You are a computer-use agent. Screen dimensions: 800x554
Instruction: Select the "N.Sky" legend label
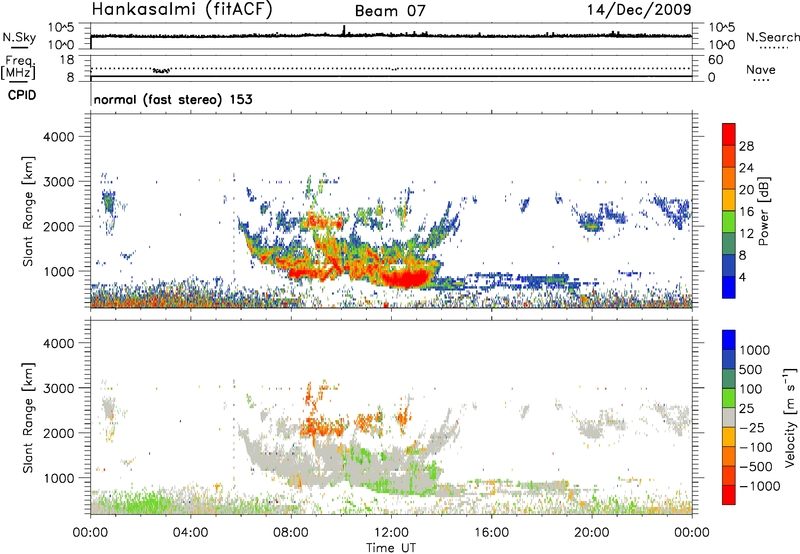(19, 37)
